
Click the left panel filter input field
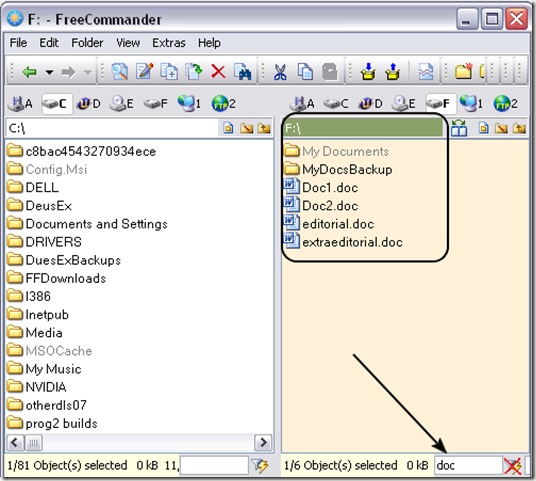[x=214, y=465]
